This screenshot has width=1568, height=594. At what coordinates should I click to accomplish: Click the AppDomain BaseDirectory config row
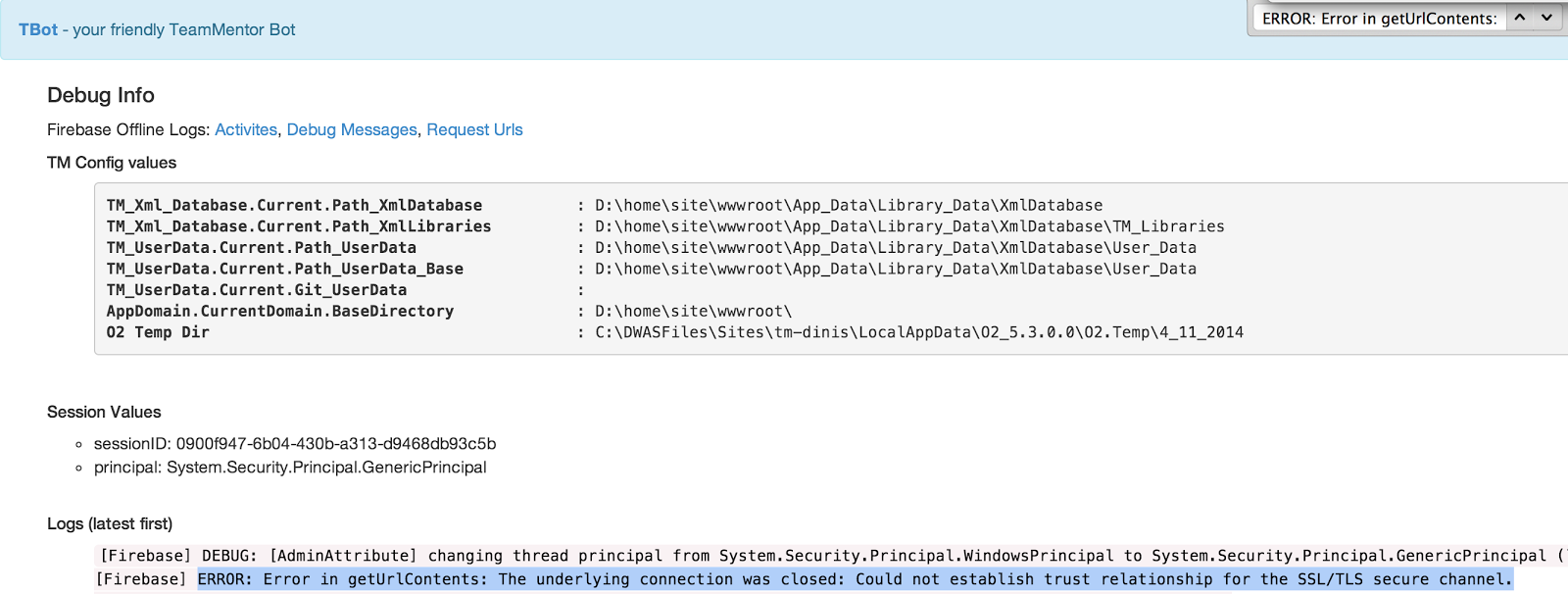(449, 311)
